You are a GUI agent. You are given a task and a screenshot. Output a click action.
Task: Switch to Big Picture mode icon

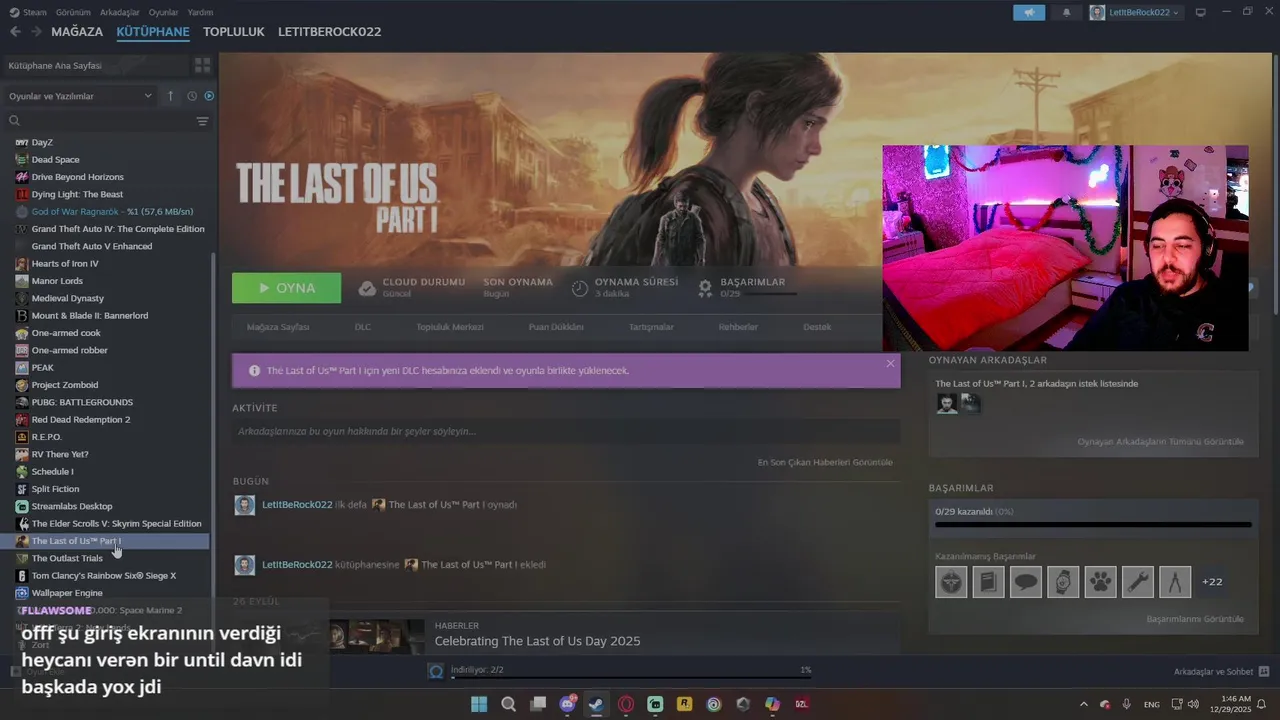1201,12
